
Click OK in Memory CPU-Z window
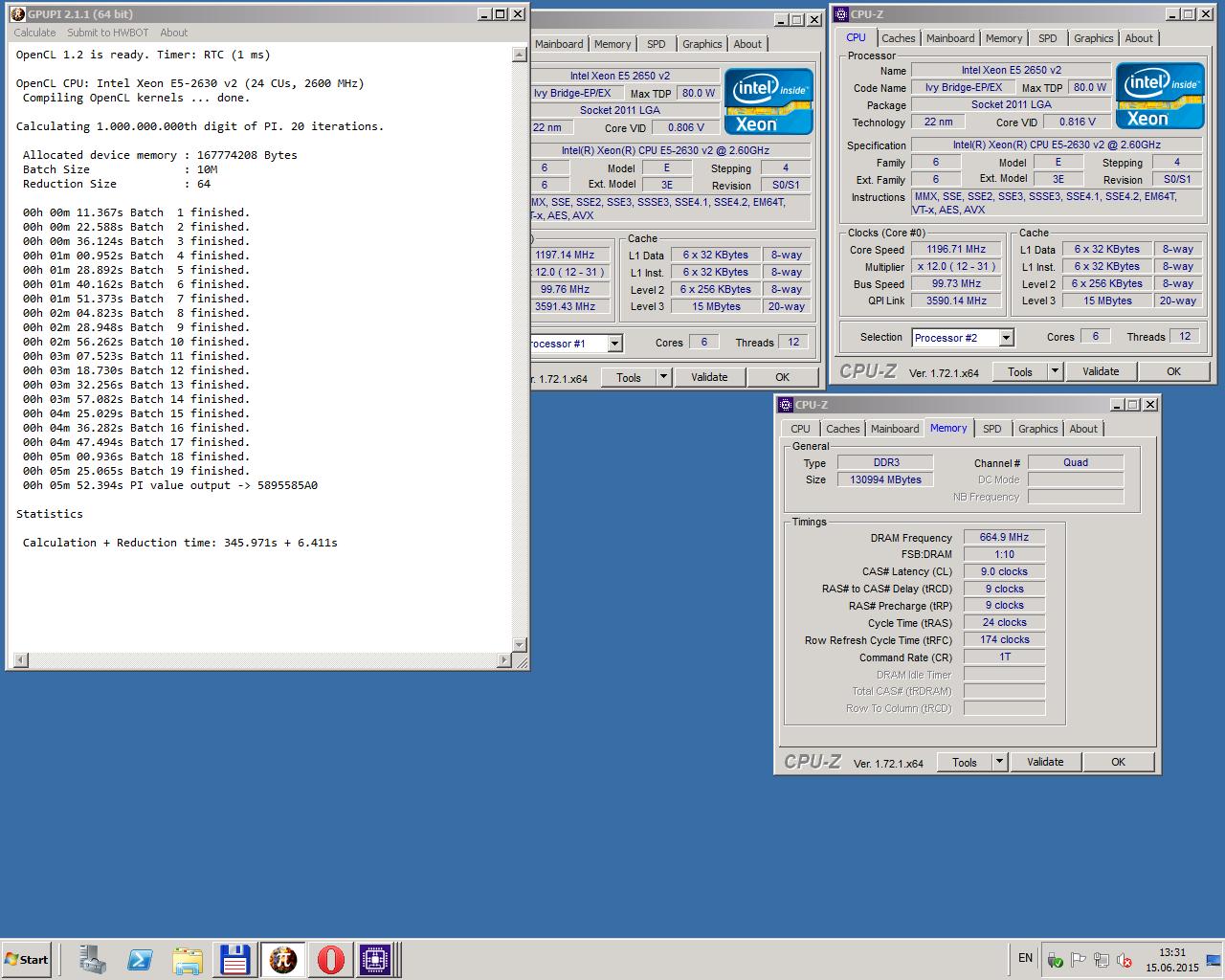1118,762
